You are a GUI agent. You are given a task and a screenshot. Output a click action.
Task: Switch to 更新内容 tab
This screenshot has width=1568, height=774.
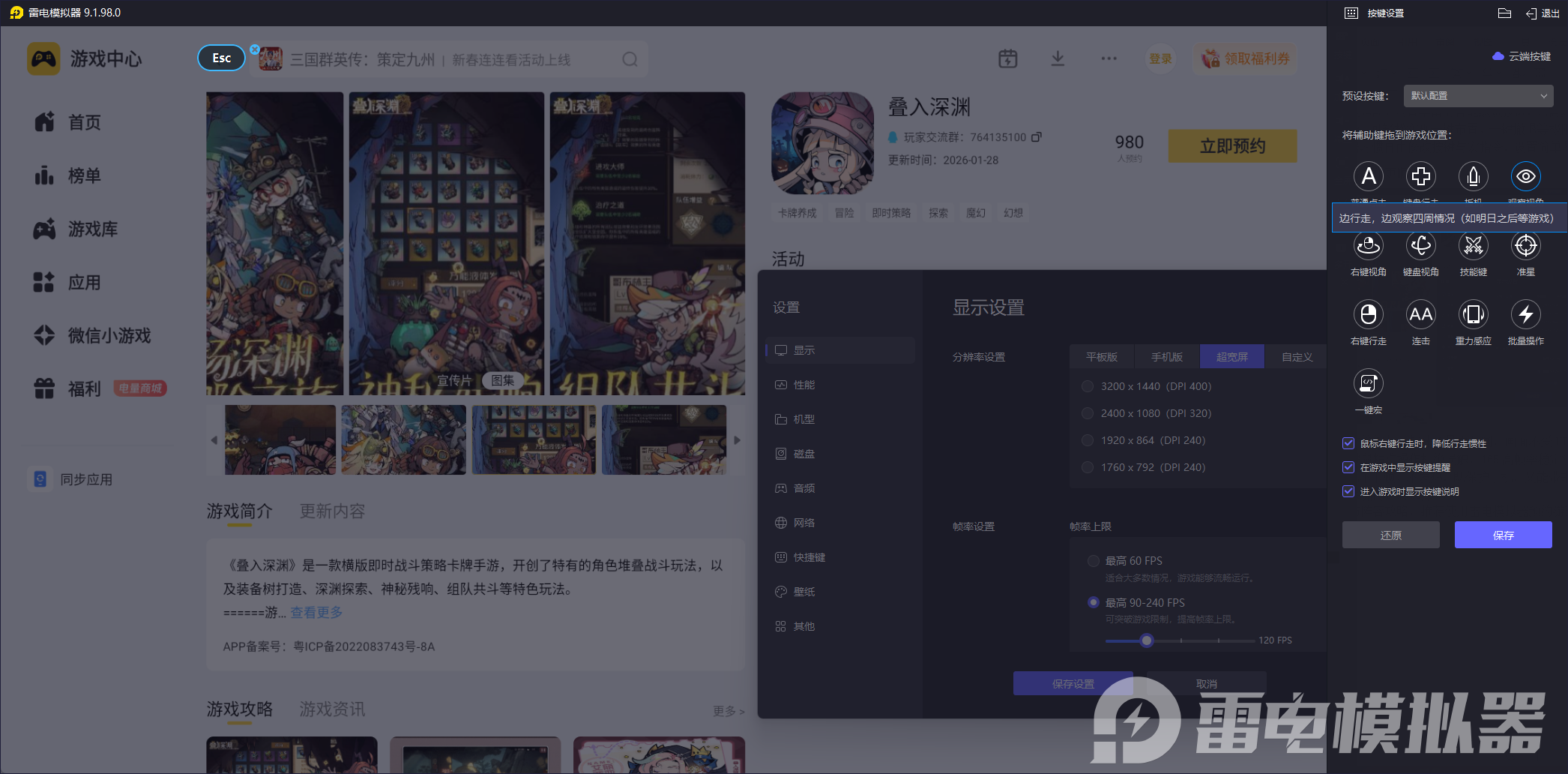click(x=333, y=511)
